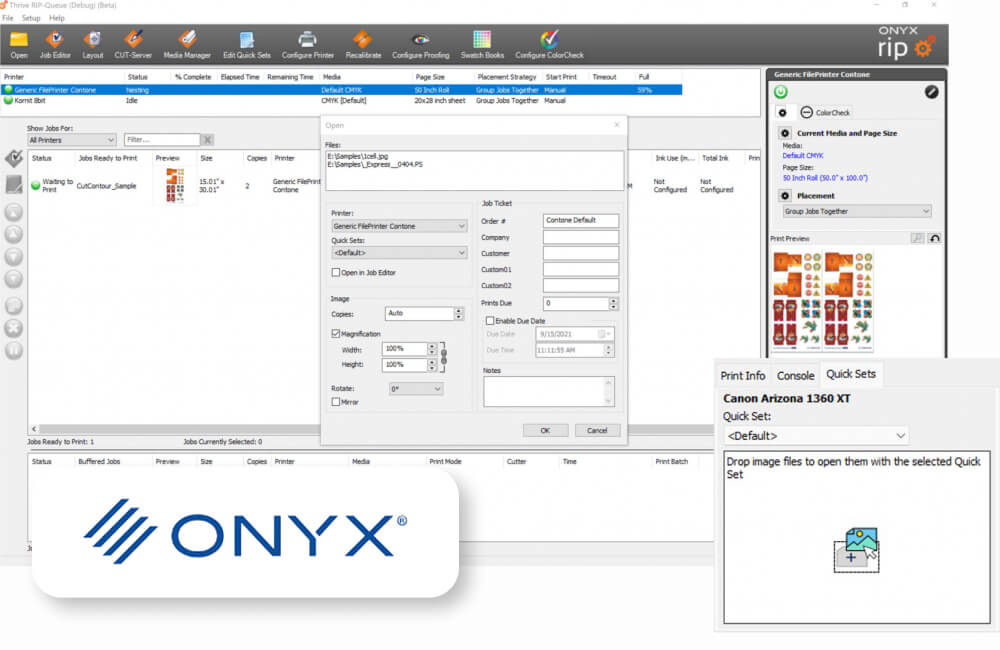This screenshot has height=650, width=1000.
Task: Open the Due Date calendar dropdown
Action: pyautogui.click(x=606, y=334)
